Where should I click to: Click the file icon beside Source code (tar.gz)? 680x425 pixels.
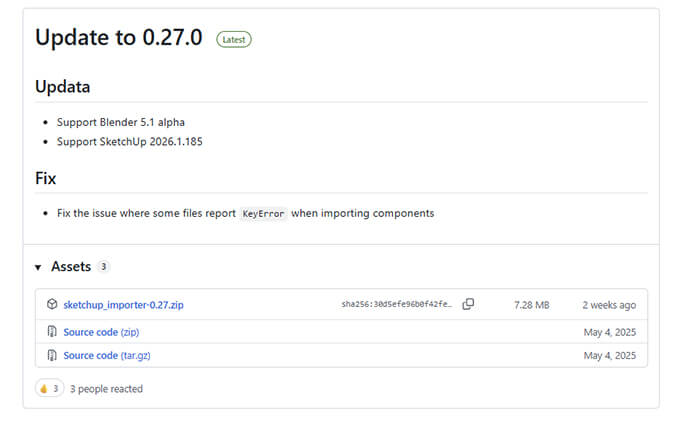pos(52,355)
